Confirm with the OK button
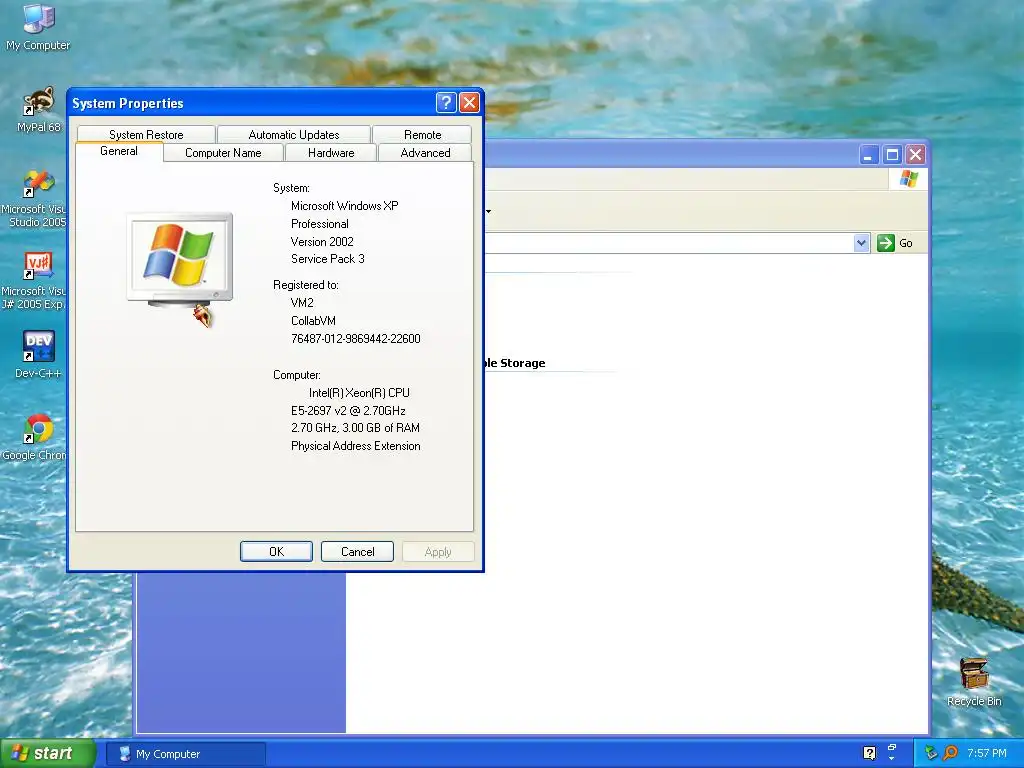Screen dimensions: 1024x768 click(276, 552)
